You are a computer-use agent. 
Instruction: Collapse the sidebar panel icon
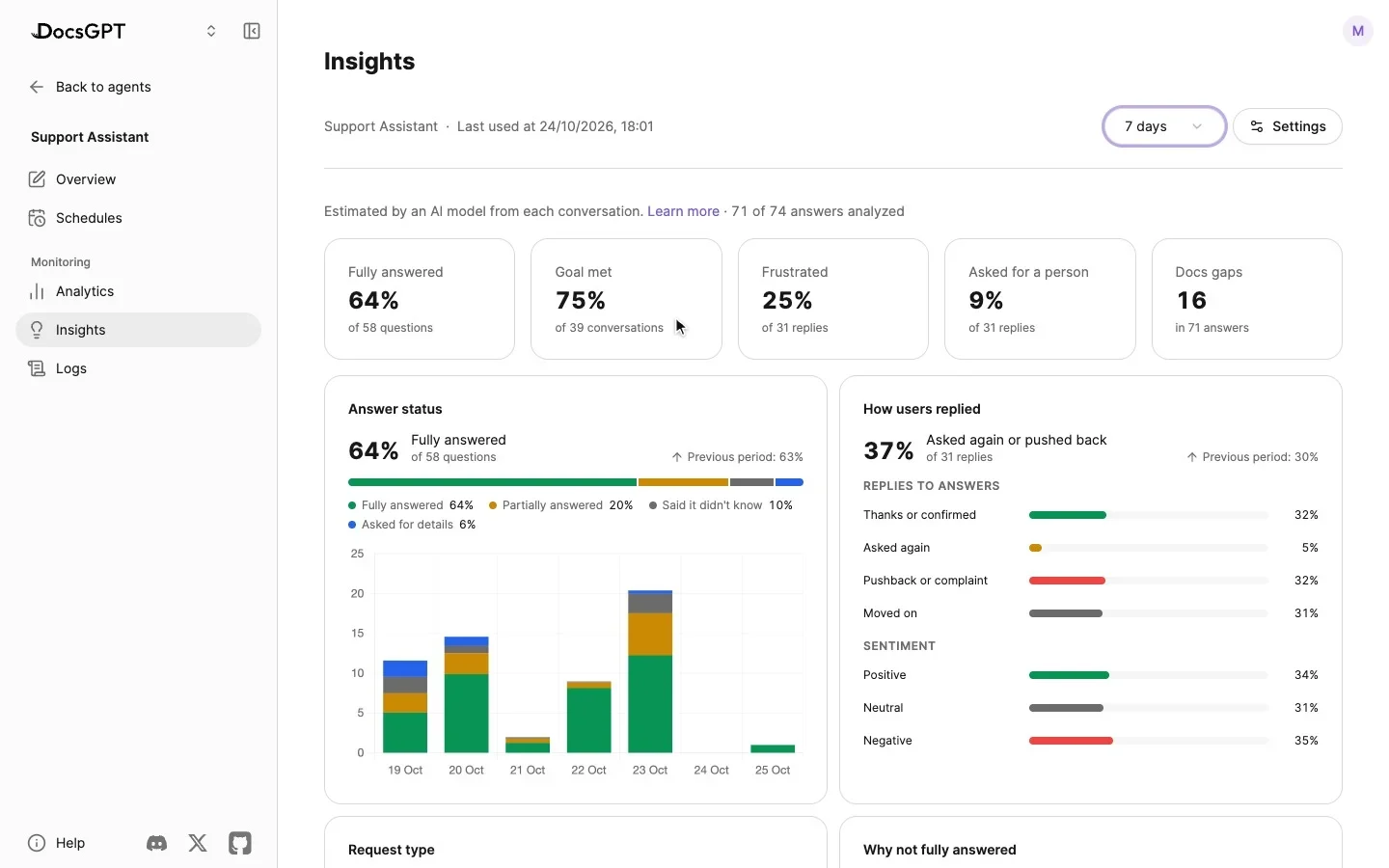(252, 31)
